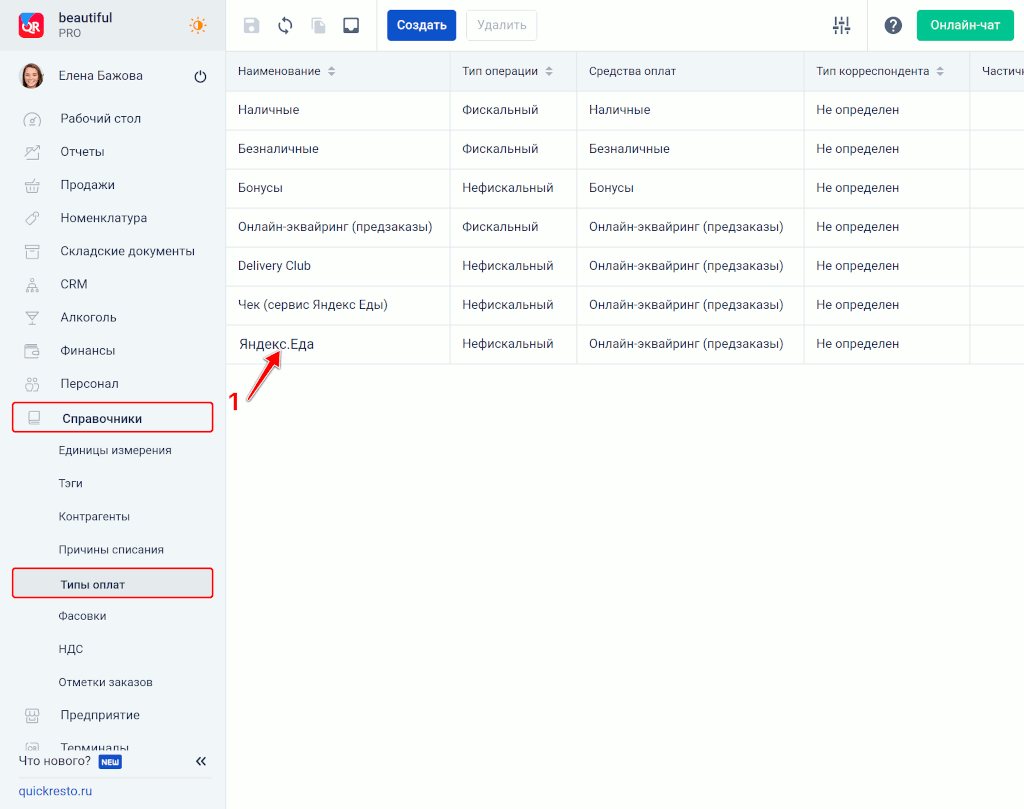This screenshot has width=1024, height=809.
Task: Select Контрагенты submenu item
Action: pyautogui.click(x=94, y=516)
